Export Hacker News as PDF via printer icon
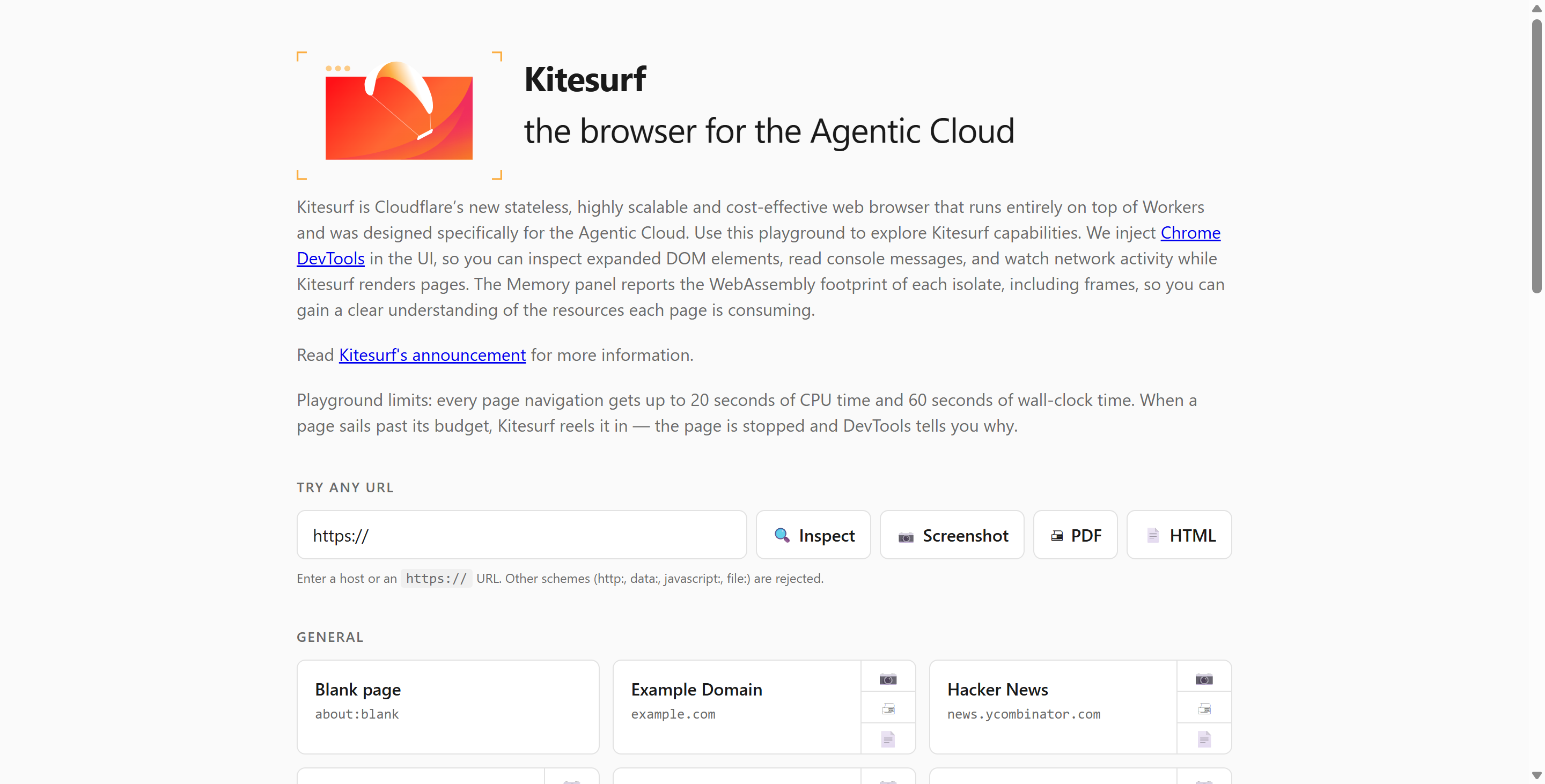 1204,709
